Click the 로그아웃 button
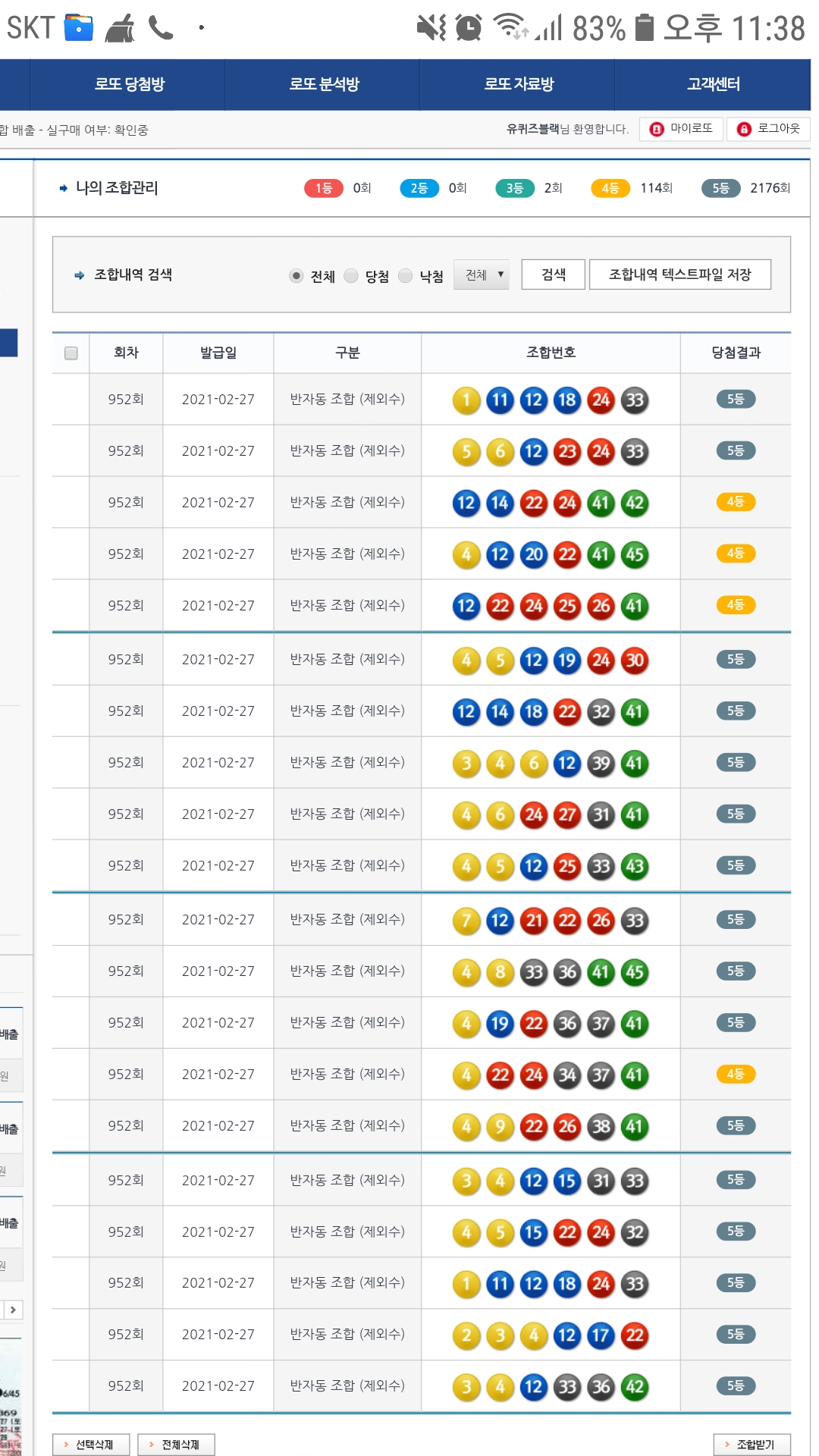The height and width of the screenshot is (1456, 819). coord(768,129)
